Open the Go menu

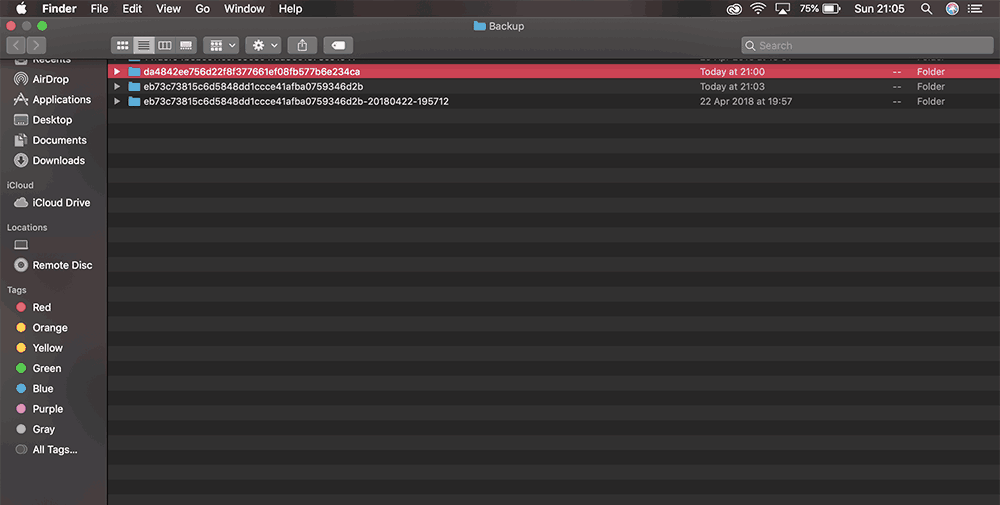point(202,8)
